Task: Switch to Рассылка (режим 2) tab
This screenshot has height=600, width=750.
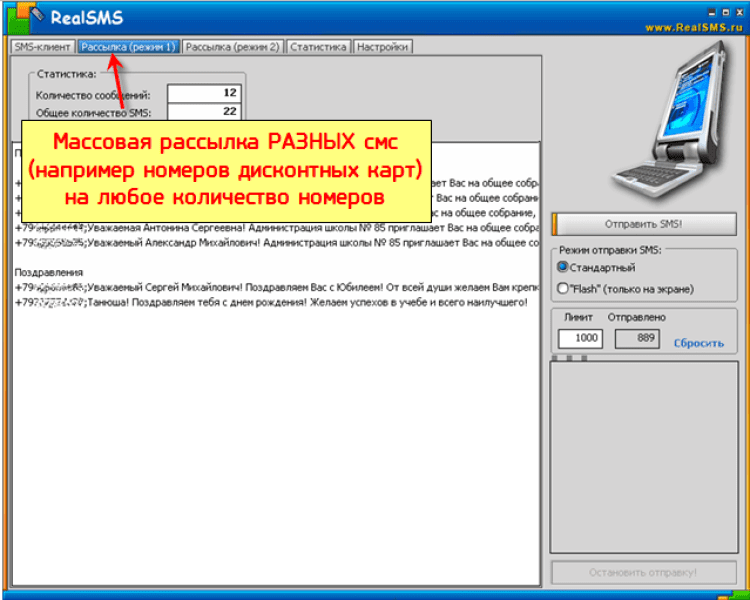Action: (x=232, y=47)
